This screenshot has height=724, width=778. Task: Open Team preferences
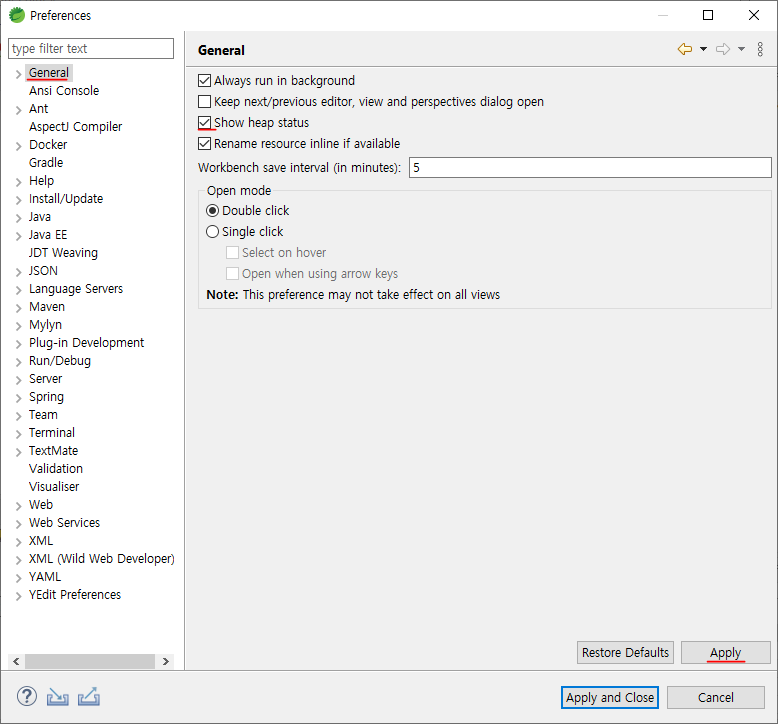pyautogui.click(x=43, y=415)
